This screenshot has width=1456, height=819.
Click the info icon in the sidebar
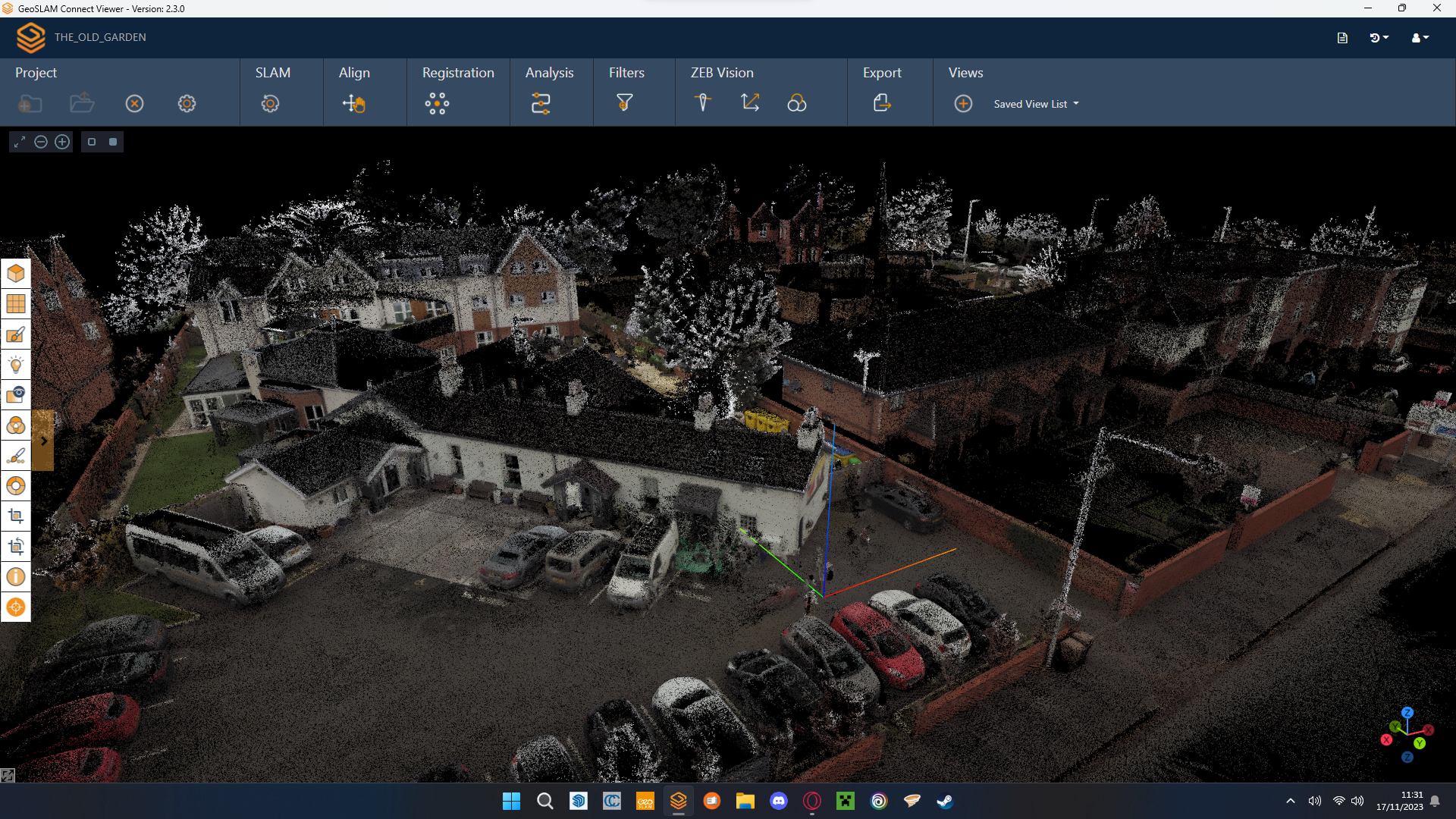point(16,577)
